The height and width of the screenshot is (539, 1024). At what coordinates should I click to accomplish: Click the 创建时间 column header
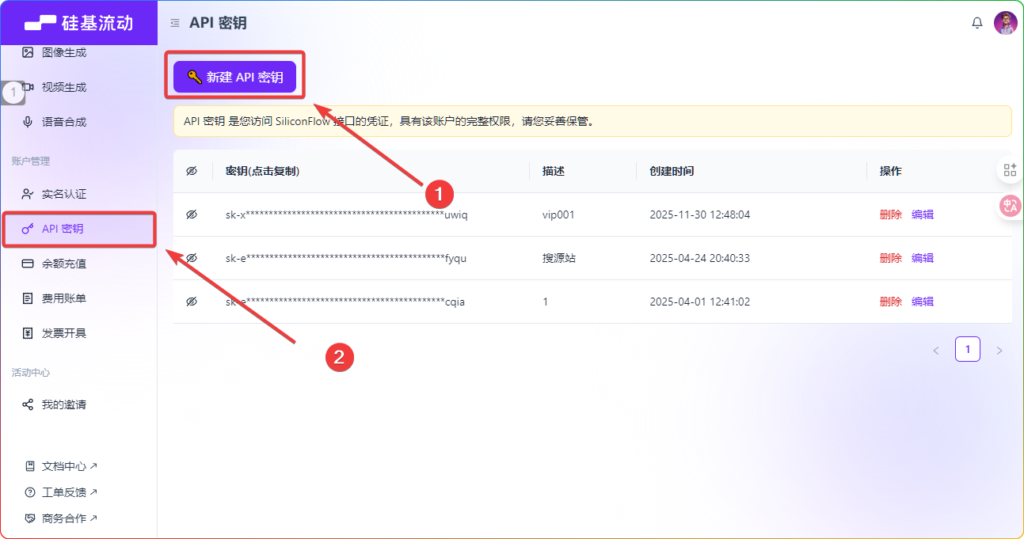click(671, 171)
